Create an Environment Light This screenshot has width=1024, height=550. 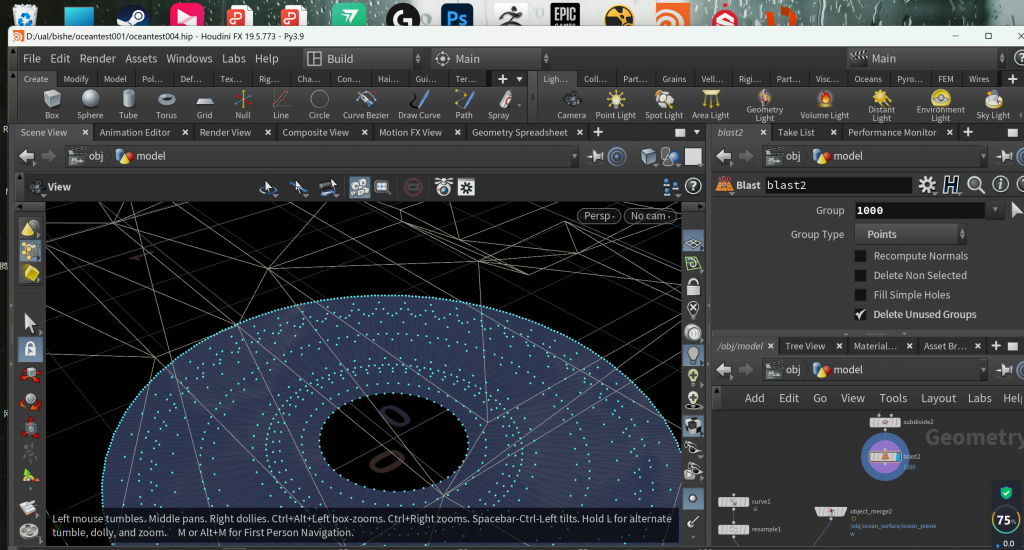click(940, 106)
